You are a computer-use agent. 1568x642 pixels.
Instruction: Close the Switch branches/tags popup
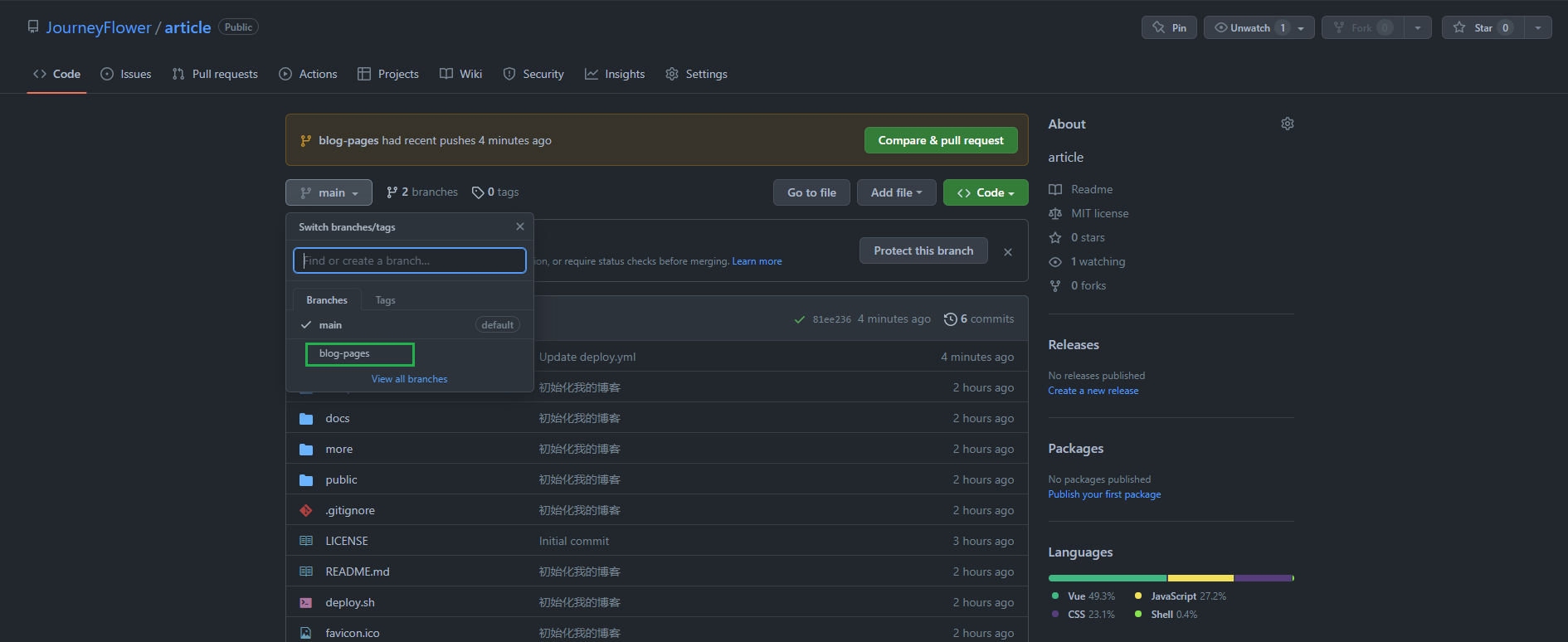pyautogui.click(x=520, y=226)
